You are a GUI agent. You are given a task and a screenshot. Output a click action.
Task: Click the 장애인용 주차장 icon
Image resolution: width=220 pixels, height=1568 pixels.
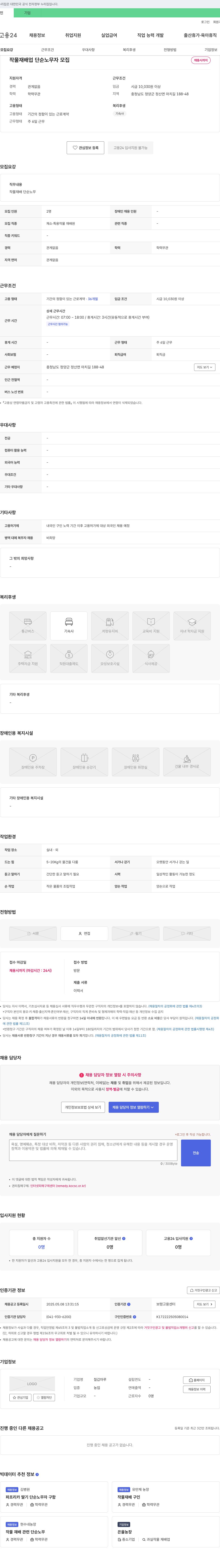point(33,762)
